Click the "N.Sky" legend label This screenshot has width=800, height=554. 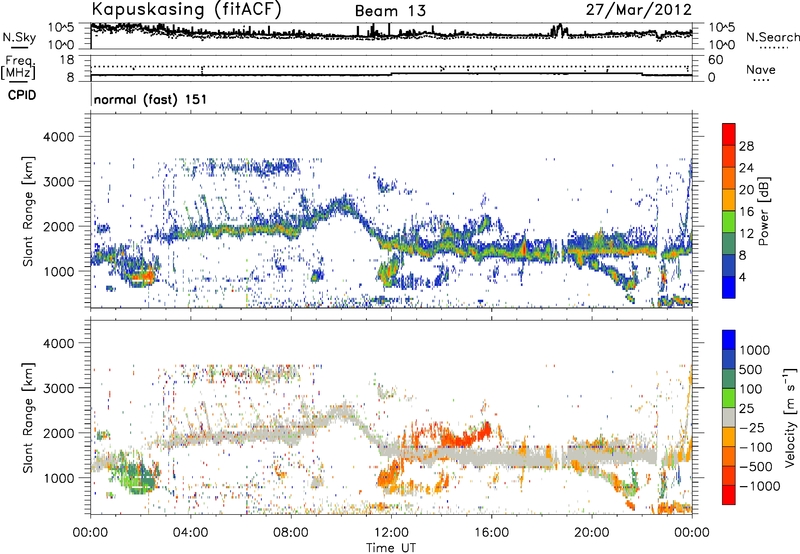point(19,37)
